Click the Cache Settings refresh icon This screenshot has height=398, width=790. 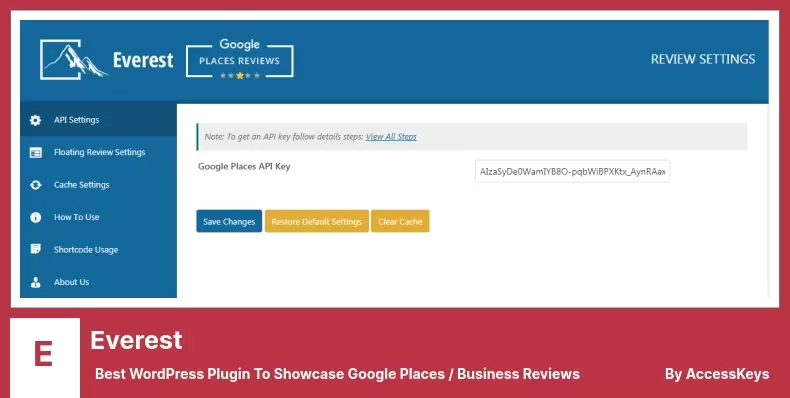pos(35,185)
